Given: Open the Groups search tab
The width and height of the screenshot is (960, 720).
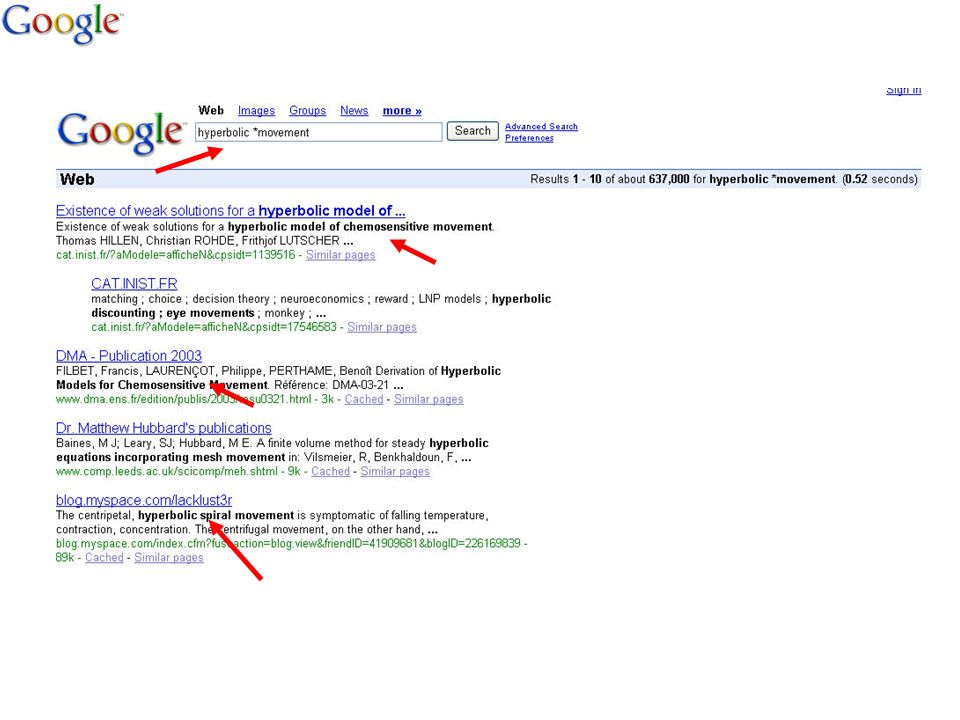Looking at the screenshot, I should [307, 111].
